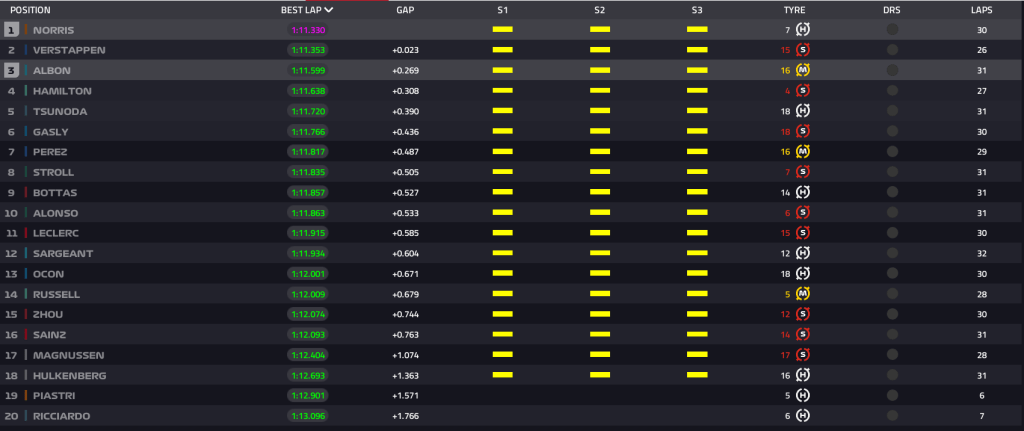Click Hamilton's best lap 1:11.638
The height and width of the screenshot is (431, 1024).
pos(308,91)
